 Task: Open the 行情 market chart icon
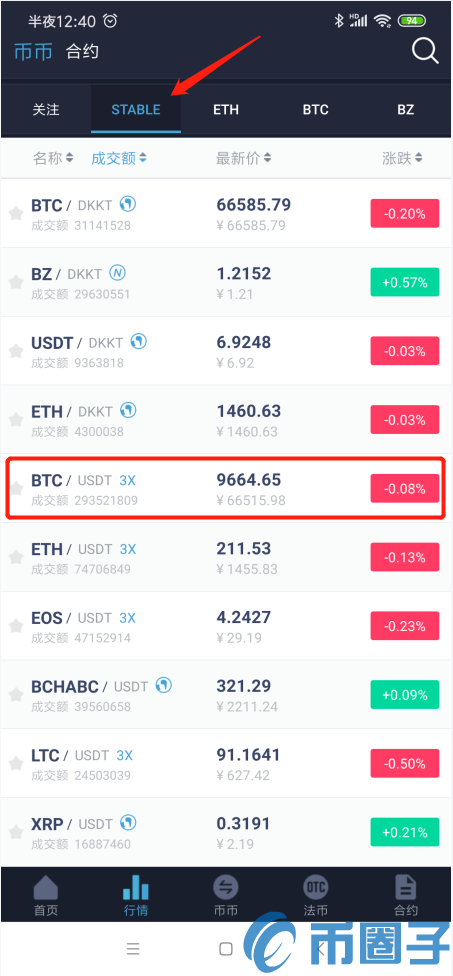[136, 888]
